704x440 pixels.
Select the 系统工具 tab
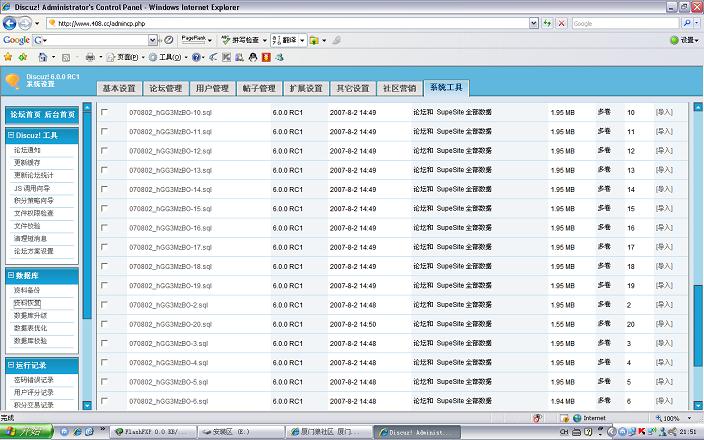(x=446, y=87)
